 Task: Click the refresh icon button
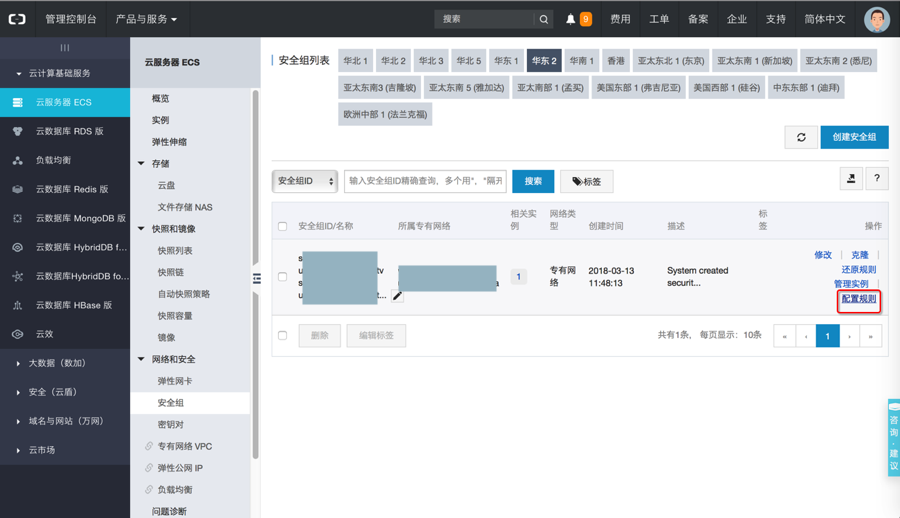click(801, 137)
